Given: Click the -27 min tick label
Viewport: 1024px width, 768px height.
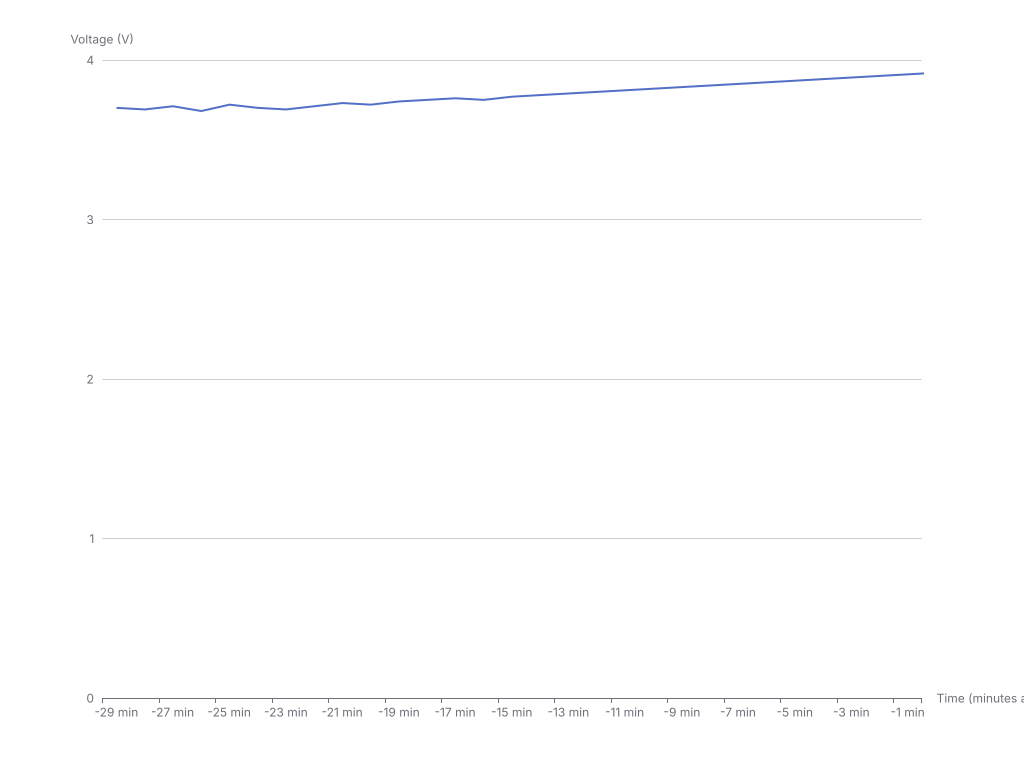Looking at the screenshot, I should (173, 713).
